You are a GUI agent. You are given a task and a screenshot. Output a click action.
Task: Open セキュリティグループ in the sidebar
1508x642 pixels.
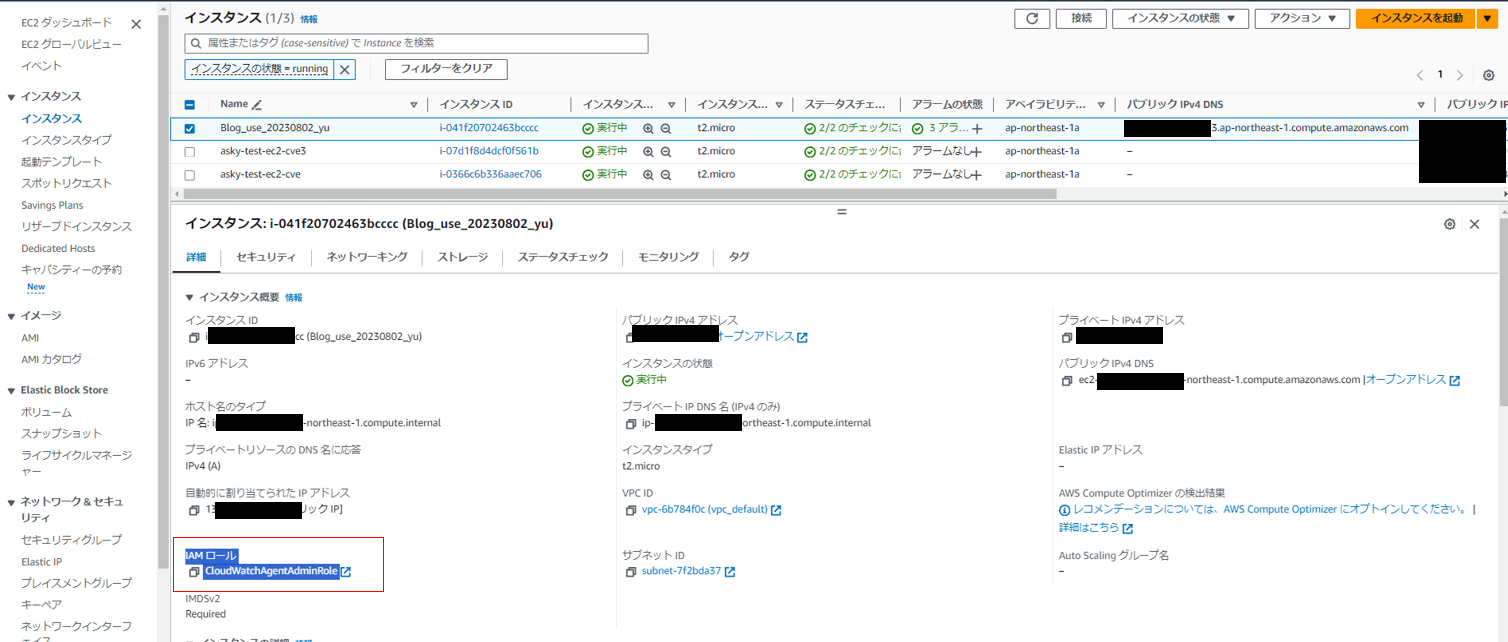click(x=71, y=540)
